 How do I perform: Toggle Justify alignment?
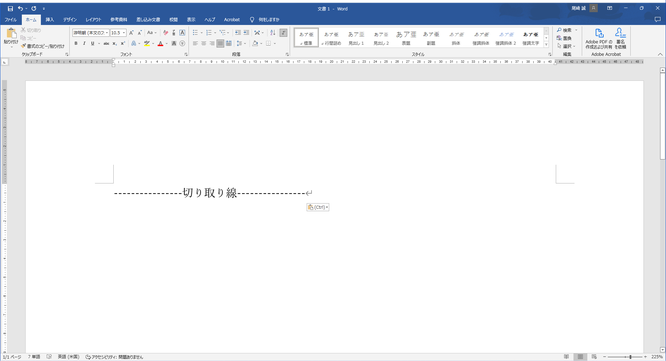point(220,43)
